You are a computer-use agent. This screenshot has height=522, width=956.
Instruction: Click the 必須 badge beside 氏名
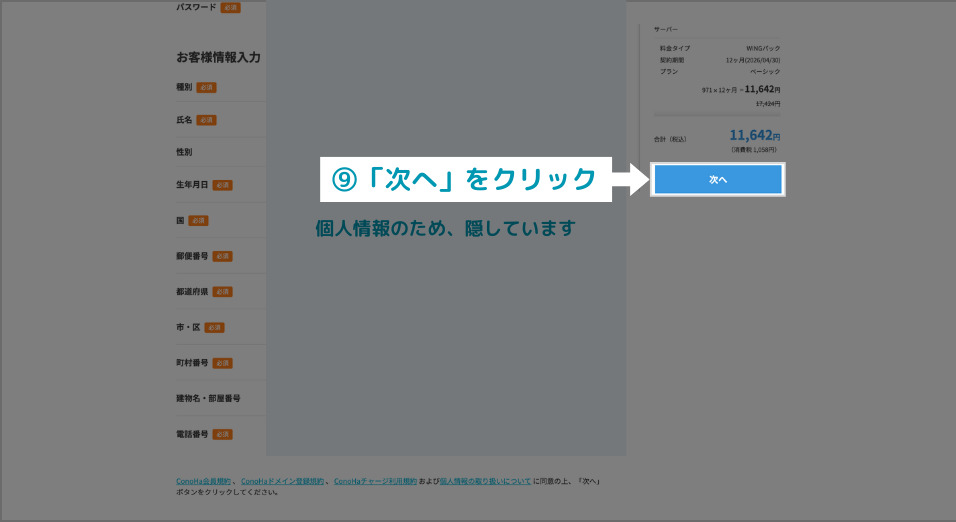(206, 120)
